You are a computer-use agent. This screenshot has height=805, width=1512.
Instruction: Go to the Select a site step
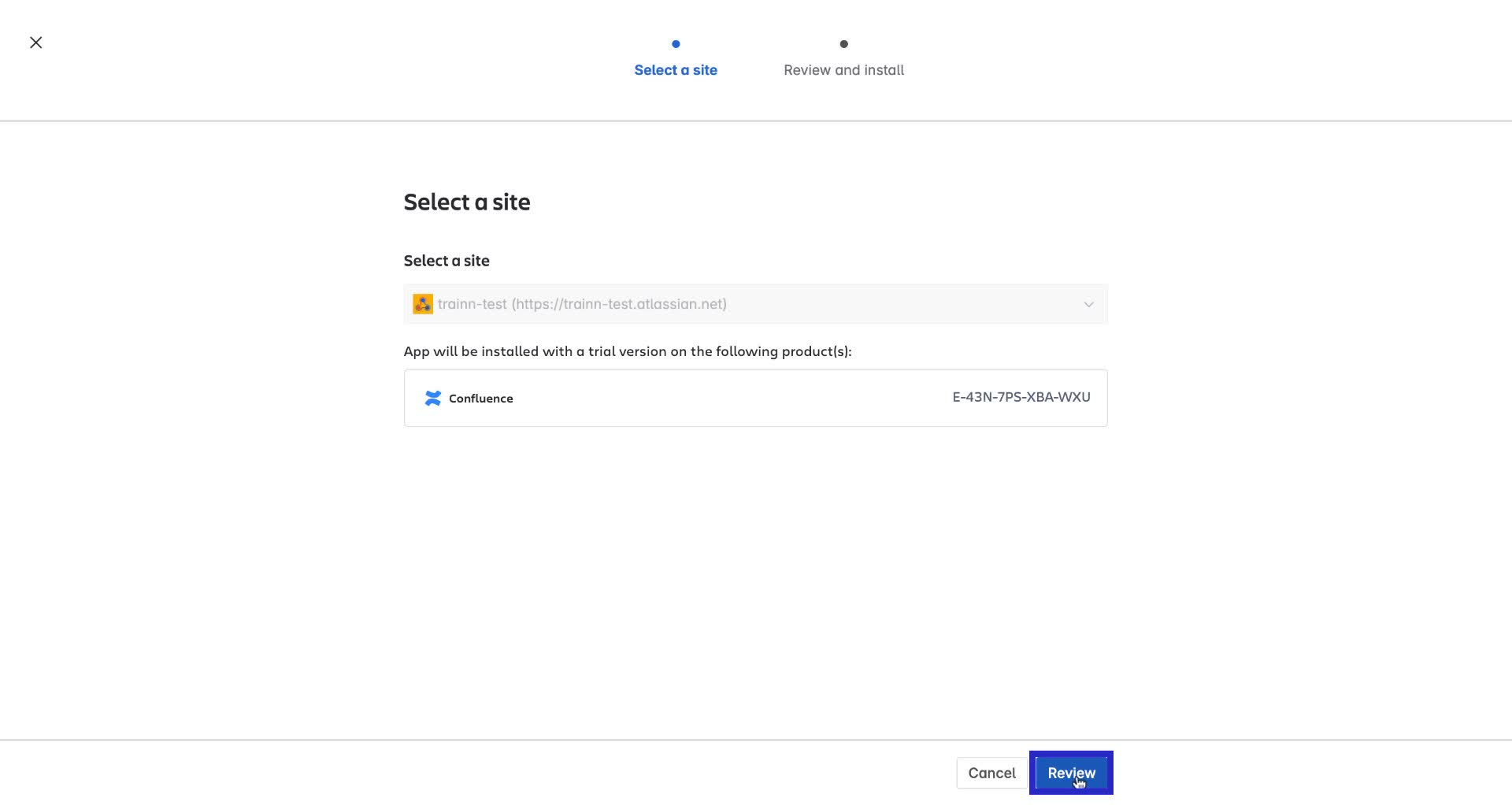tap(676, 70)
